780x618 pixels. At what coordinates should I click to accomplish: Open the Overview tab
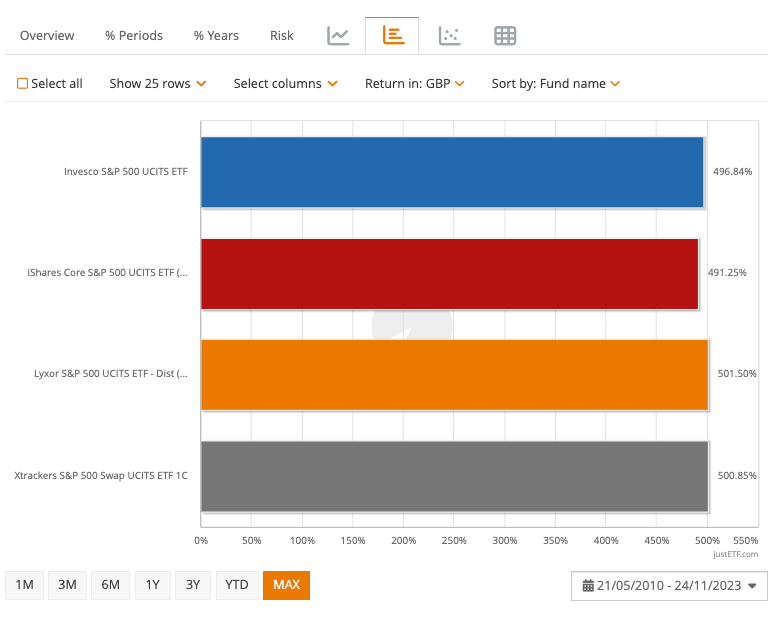click(47, 36)
